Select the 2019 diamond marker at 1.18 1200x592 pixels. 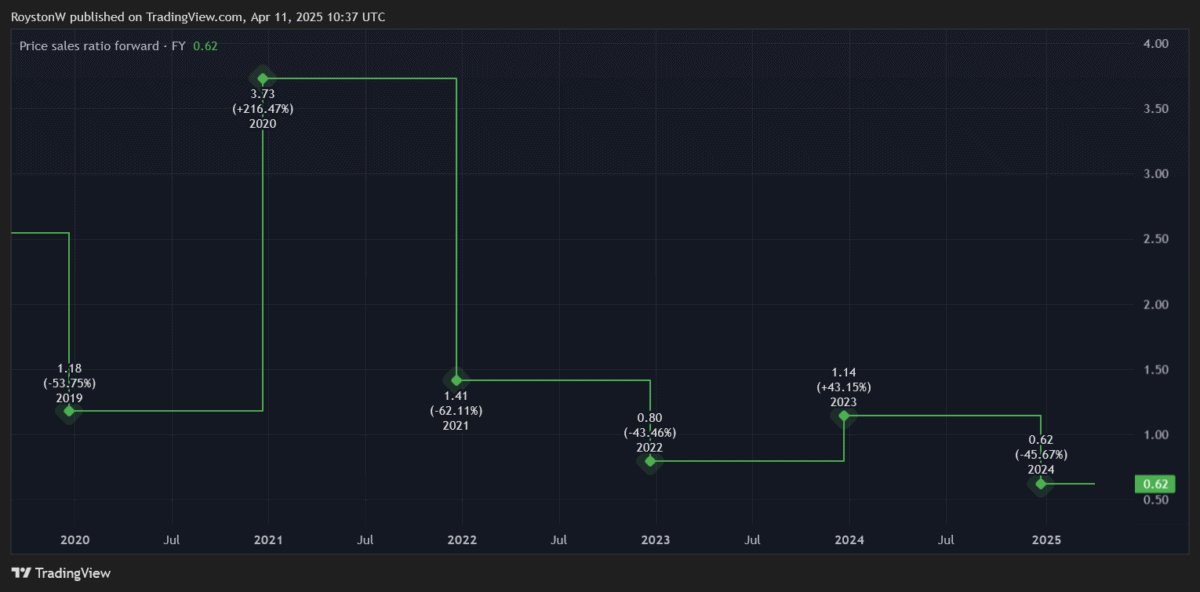(69, 411)
